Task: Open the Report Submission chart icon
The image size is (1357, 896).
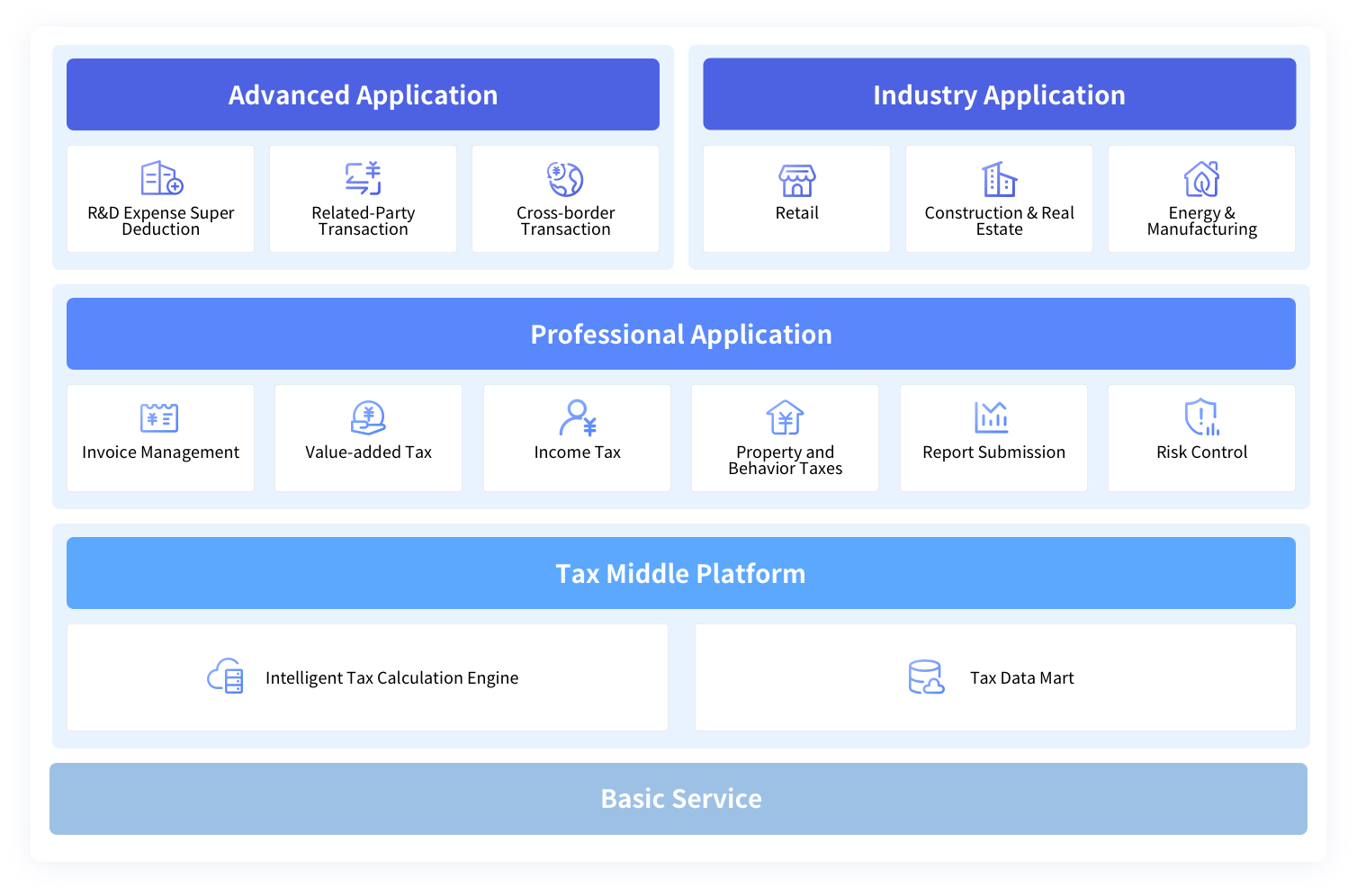Action: tap(992, 417)
